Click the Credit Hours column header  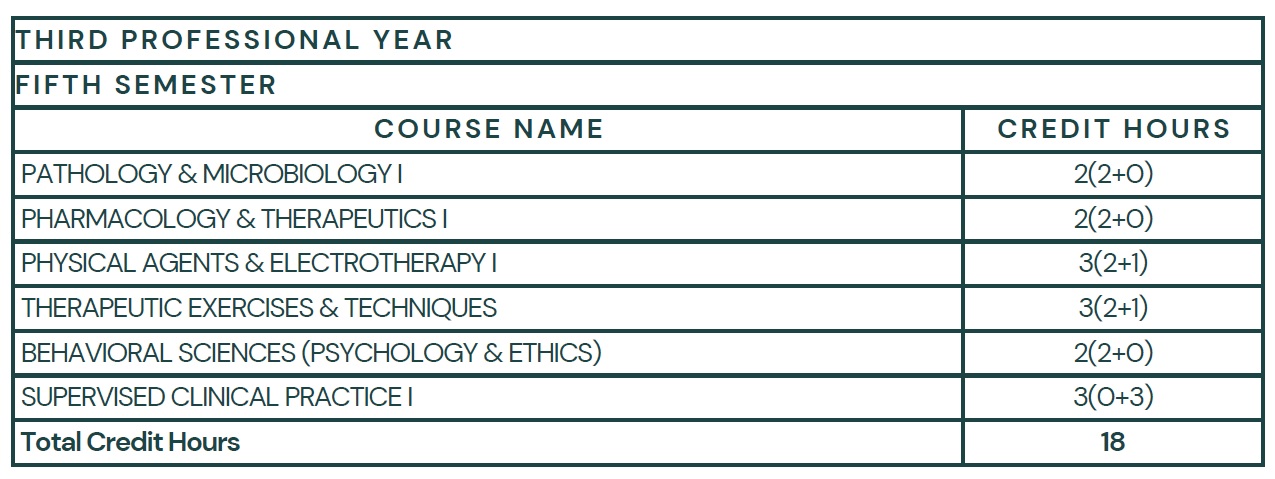1113,129
